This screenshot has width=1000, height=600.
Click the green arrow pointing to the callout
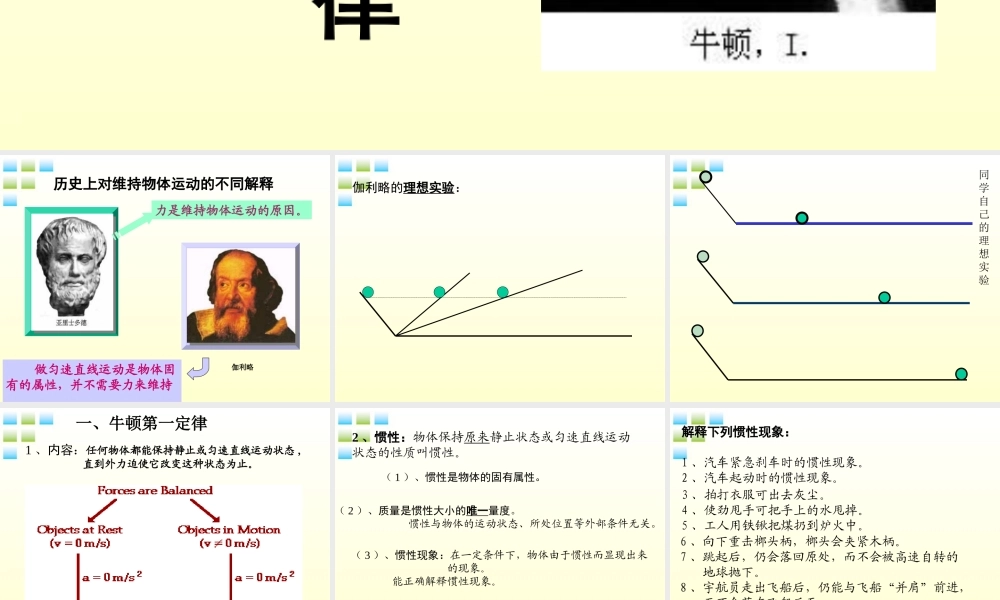click(133, 224)
